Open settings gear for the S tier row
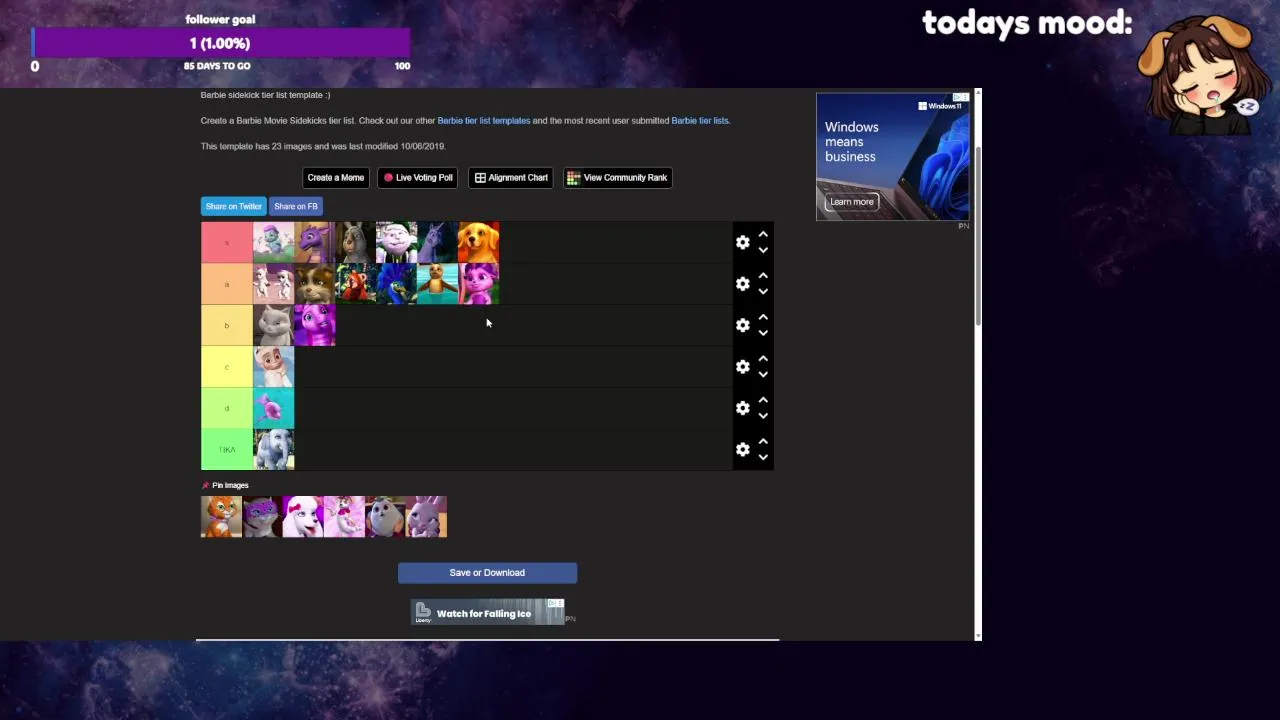Viewport: 1280px width, 720px height. (742, 242)
